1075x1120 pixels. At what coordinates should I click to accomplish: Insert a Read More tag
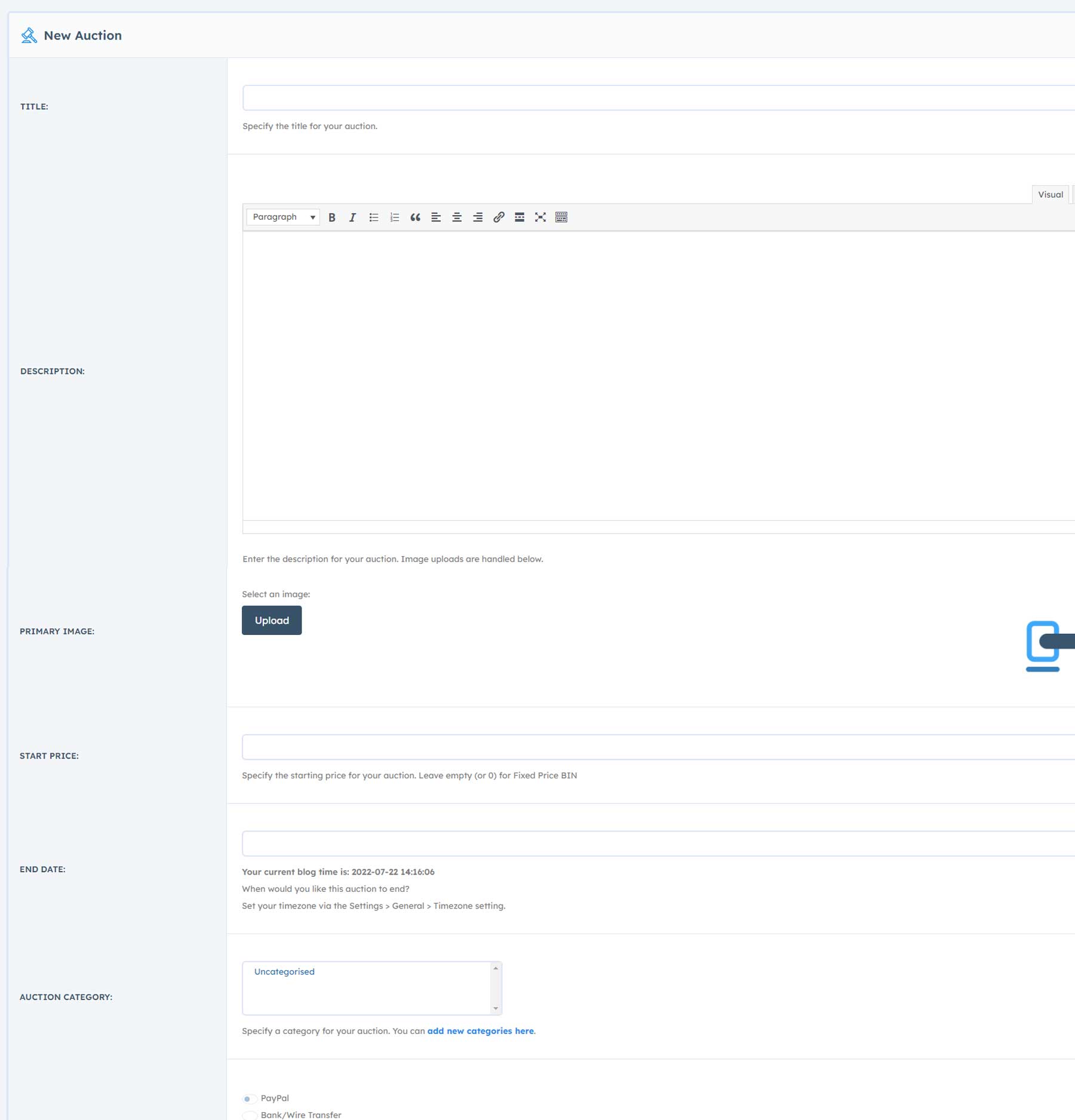[519, 217]
